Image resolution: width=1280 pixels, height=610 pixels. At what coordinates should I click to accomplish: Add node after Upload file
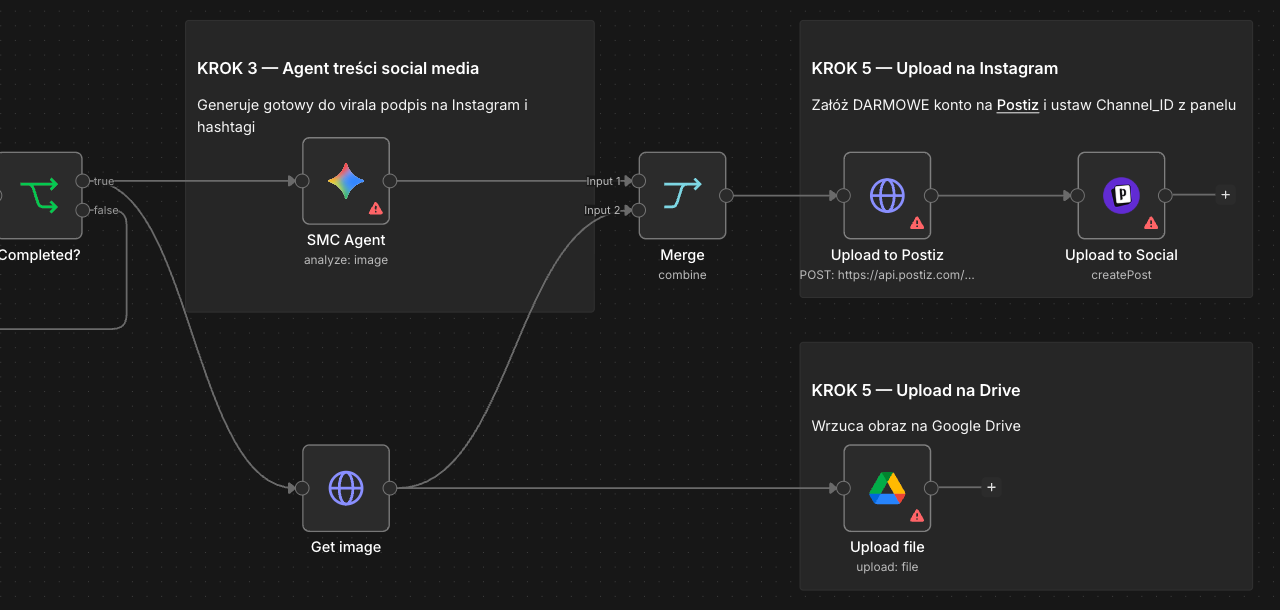[991, 488]
